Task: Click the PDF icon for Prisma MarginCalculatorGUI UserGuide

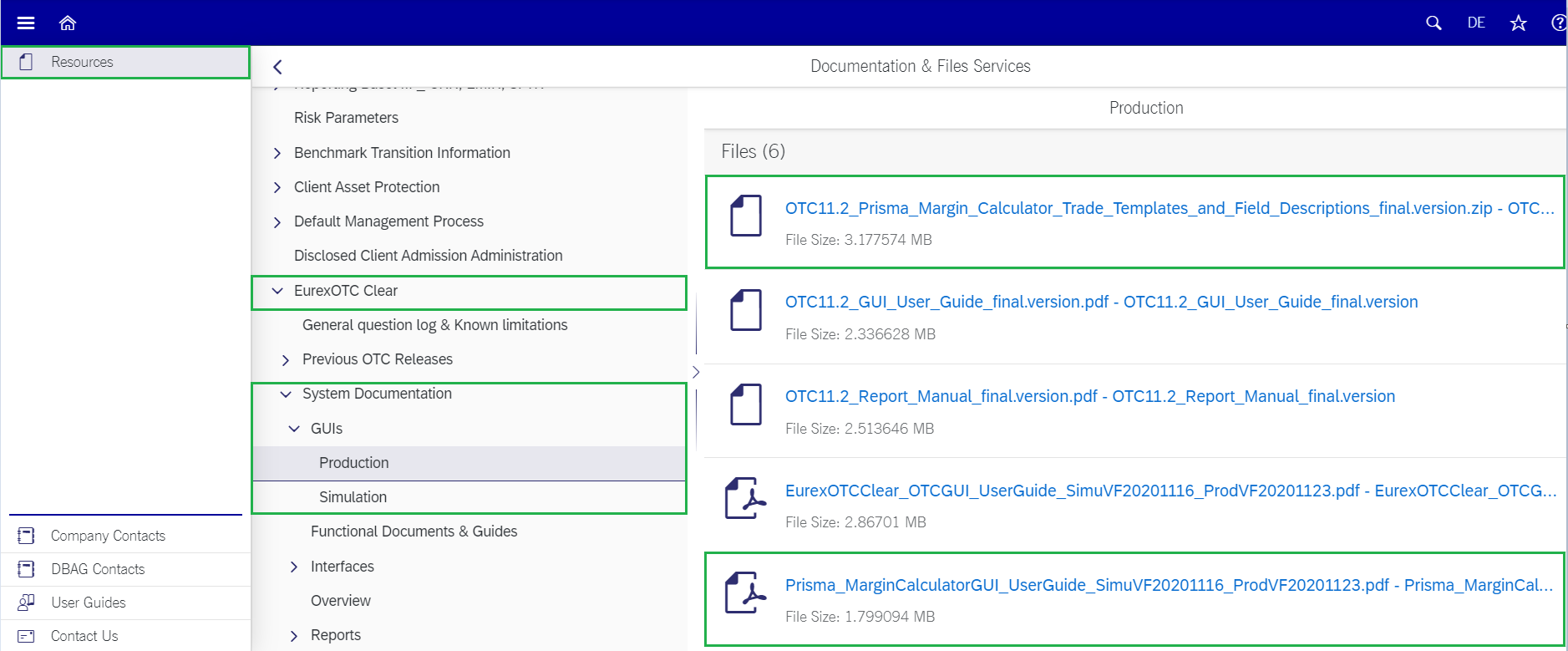Action: pyautogui.click(x=745, y=593)
